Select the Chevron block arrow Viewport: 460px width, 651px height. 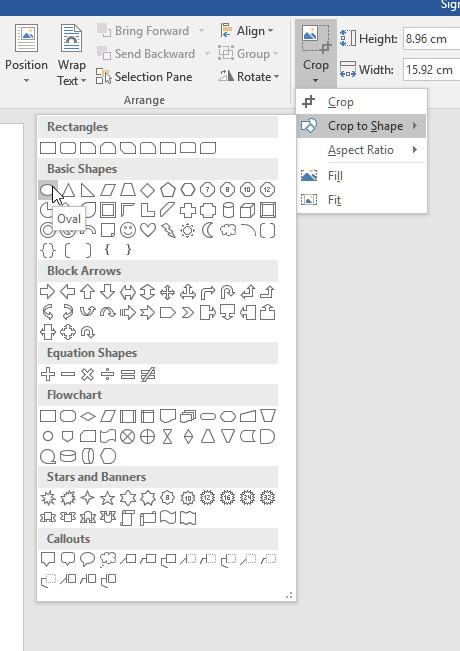point(188,312)
